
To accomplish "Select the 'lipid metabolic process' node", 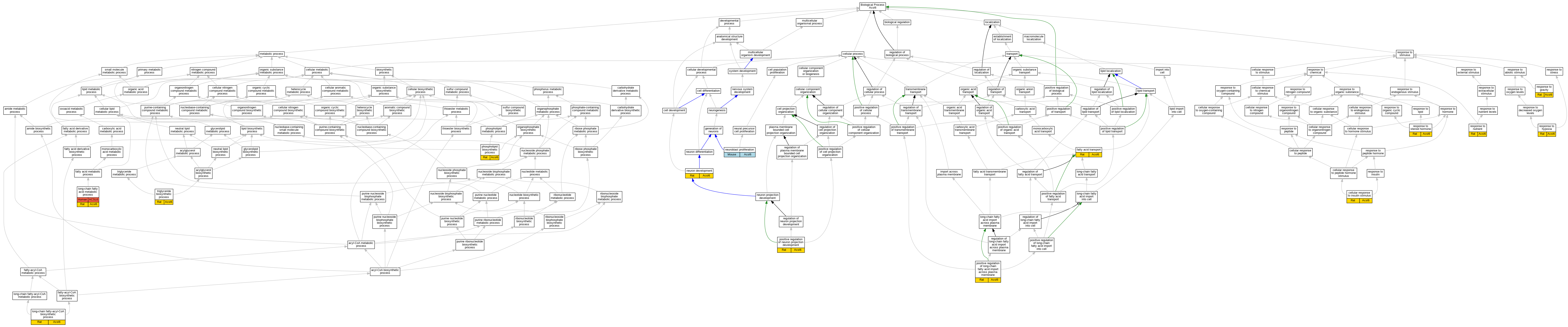I will pos(91,91).
